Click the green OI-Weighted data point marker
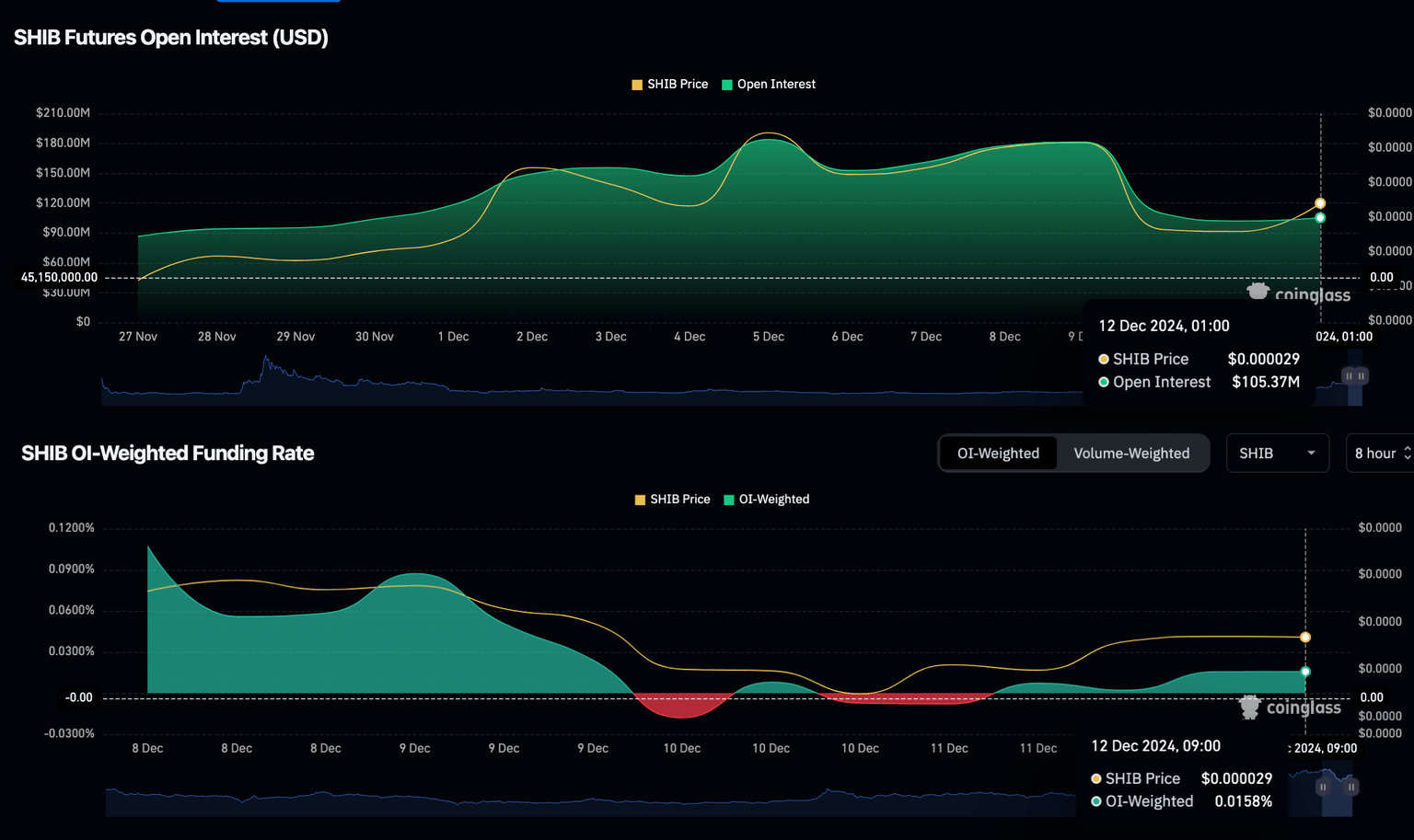1414x840 pixels. [x=1305, y=672]
